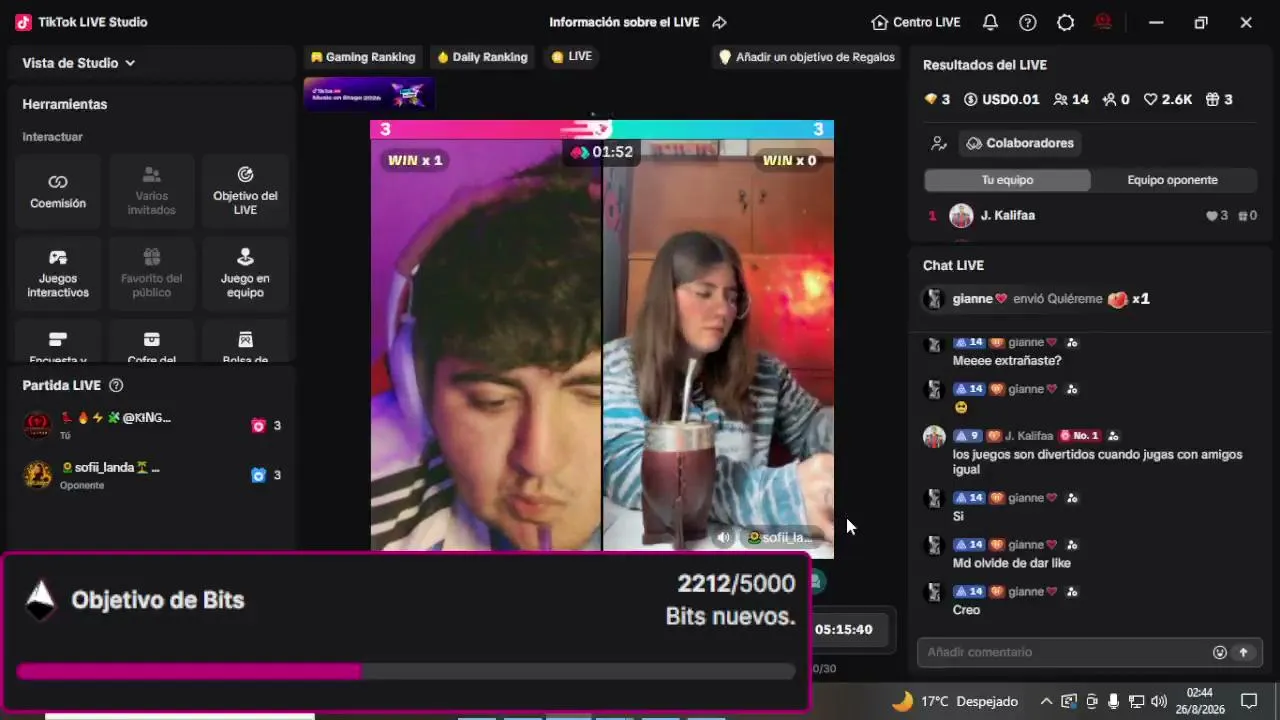Click the 2212/5000 Bits counter
1280x720 pixels.
pyautogui.click(x=736, y=584)
